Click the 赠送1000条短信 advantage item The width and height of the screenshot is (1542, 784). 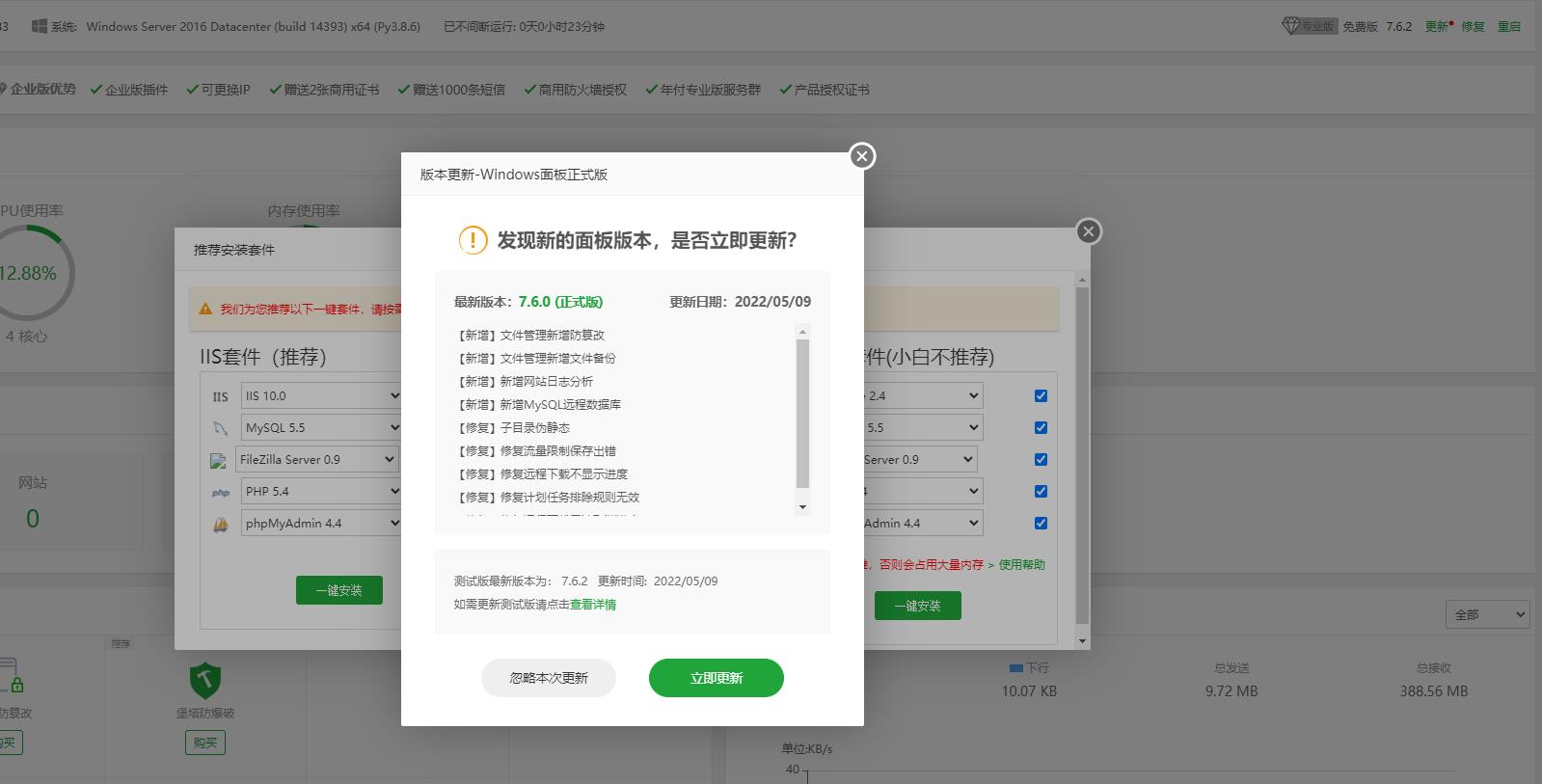[x=451, y=90]
